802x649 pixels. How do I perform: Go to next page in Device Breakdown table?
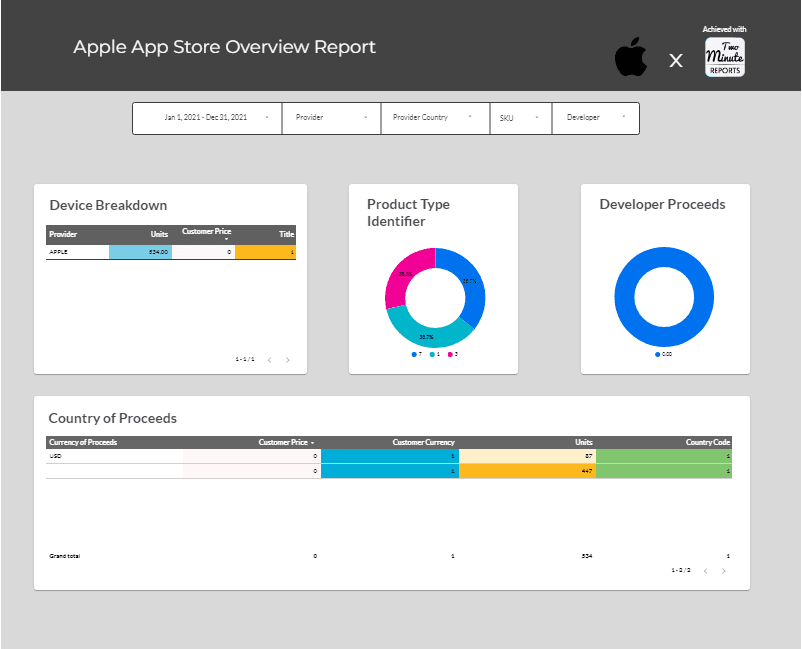pos(287,360)
